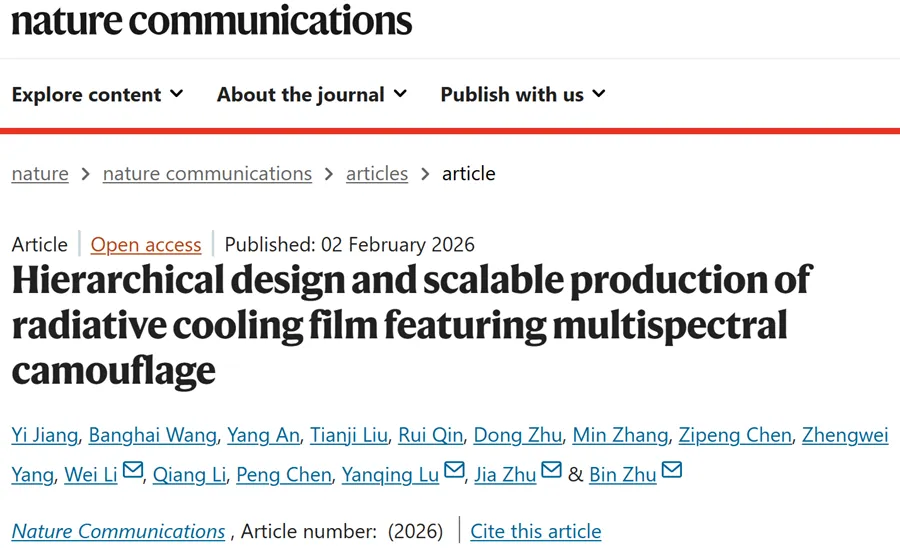This screenshot has height=552, width=900.
Task: Click author name Zipeng Chen
Action: coord(735,435)
